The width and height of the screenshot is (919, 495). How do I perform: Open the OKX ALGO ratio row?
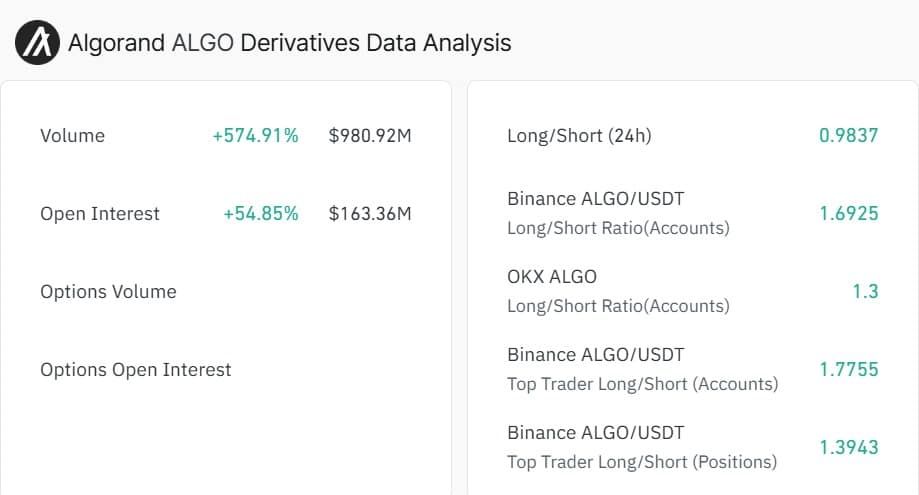coord(693,291)
